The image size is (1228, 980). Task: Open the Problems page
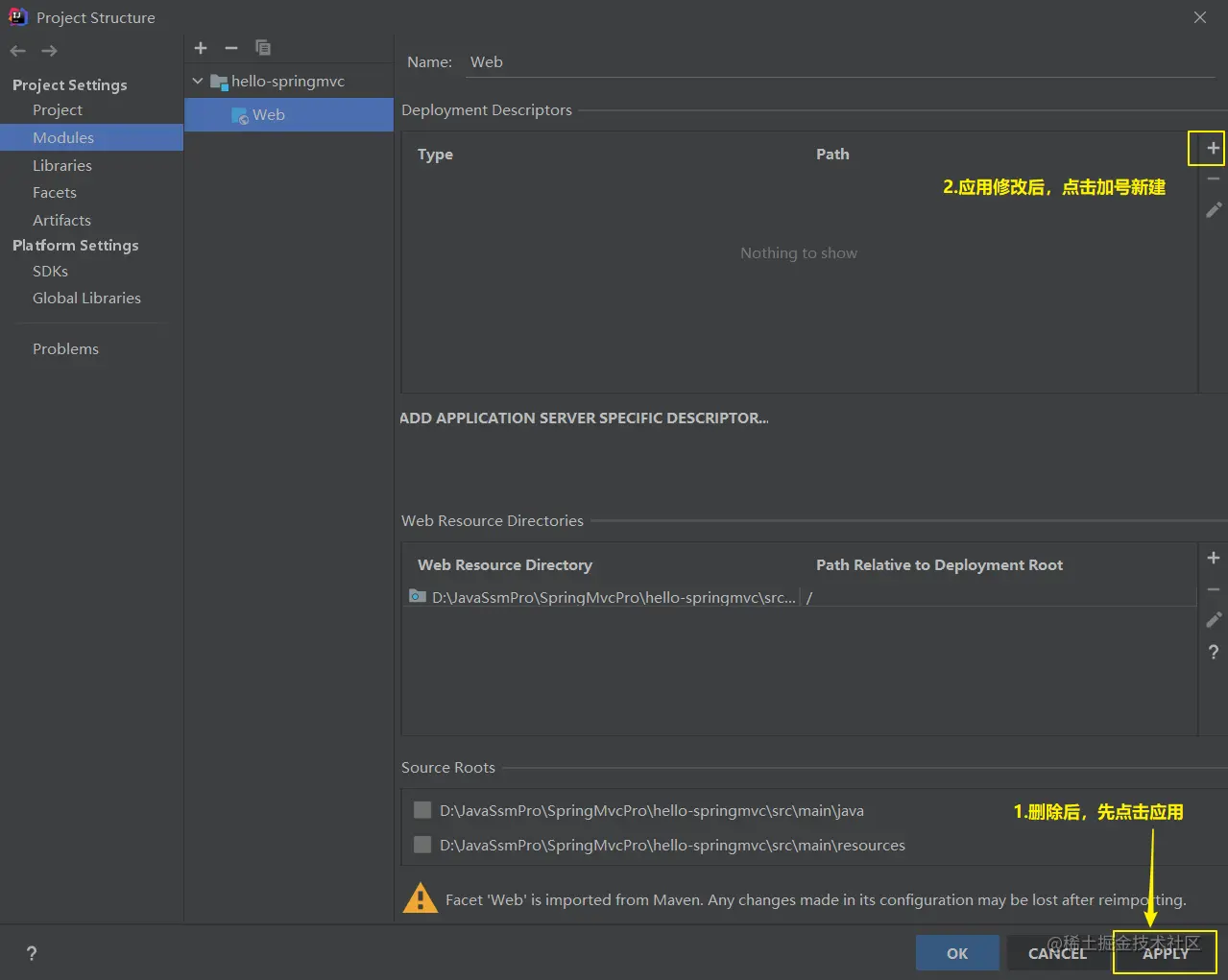(x=65, y=348)
